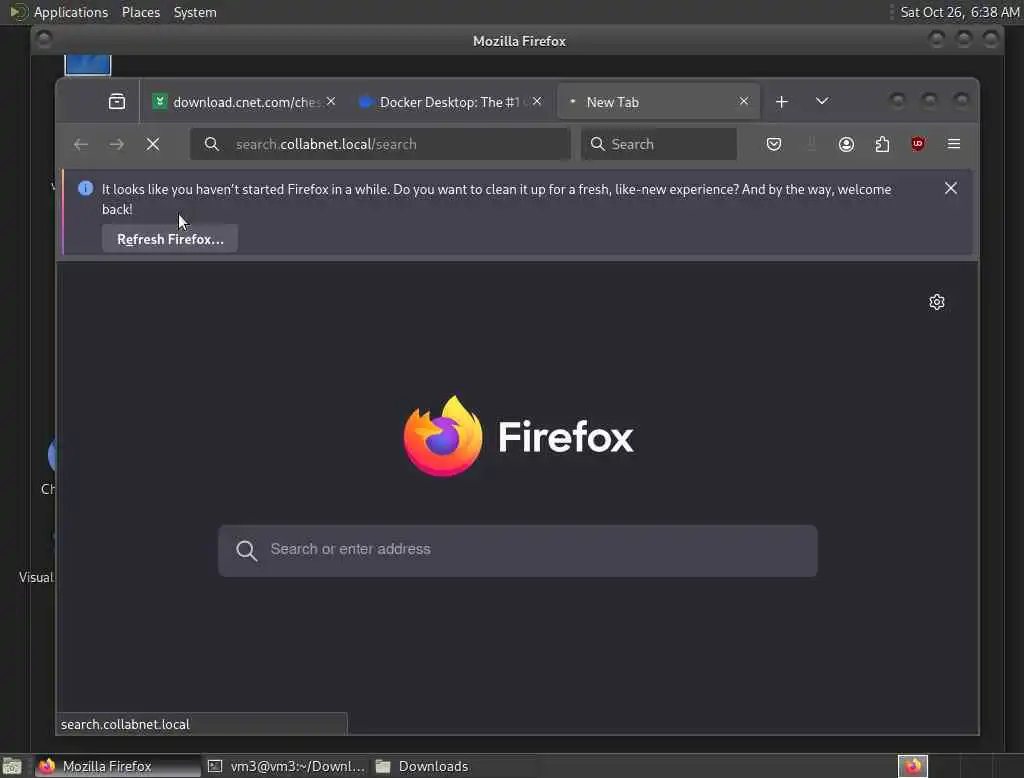This screenshot has width=1024, height=778.
Task: Open Firefox hamburger application menu
Action: (x=953, y=144)
